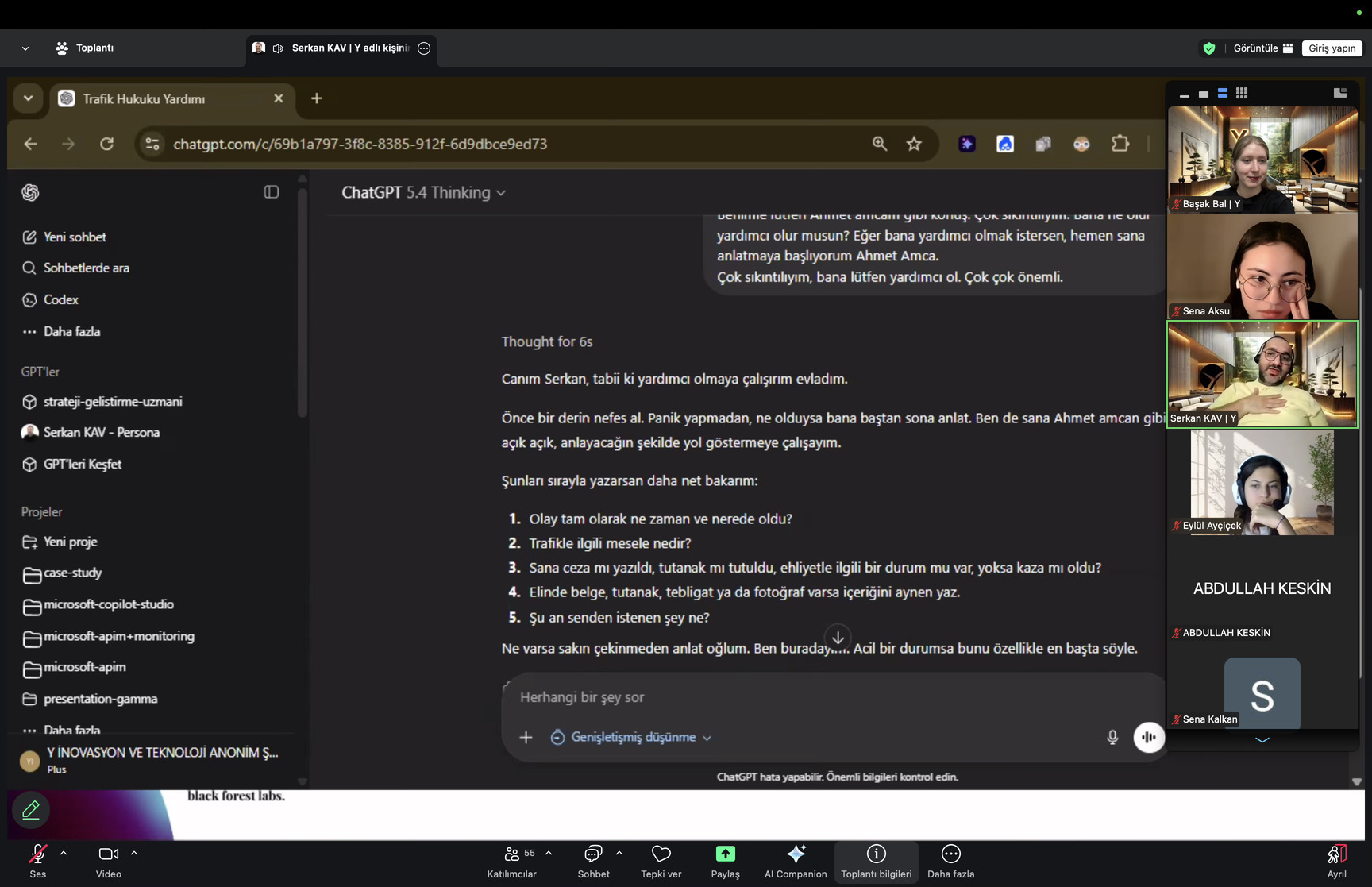Collapse the ChatGPT sidebar panel
The height and width of the screenshot is (887, 1372).
click(x=271, y=192)
